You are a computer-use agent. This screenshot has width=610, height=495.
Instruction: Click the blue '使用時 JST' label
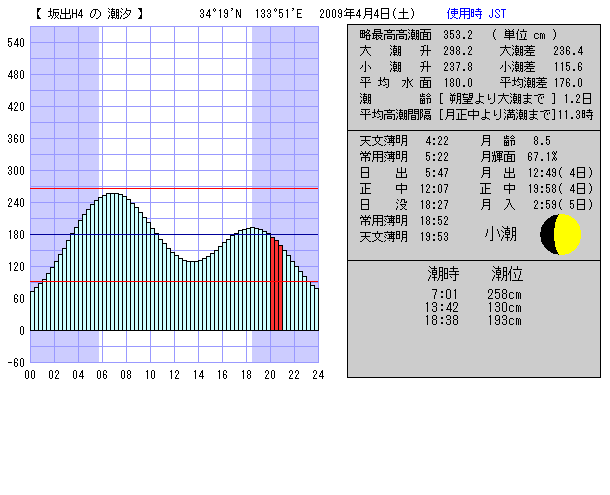(476, 14)
